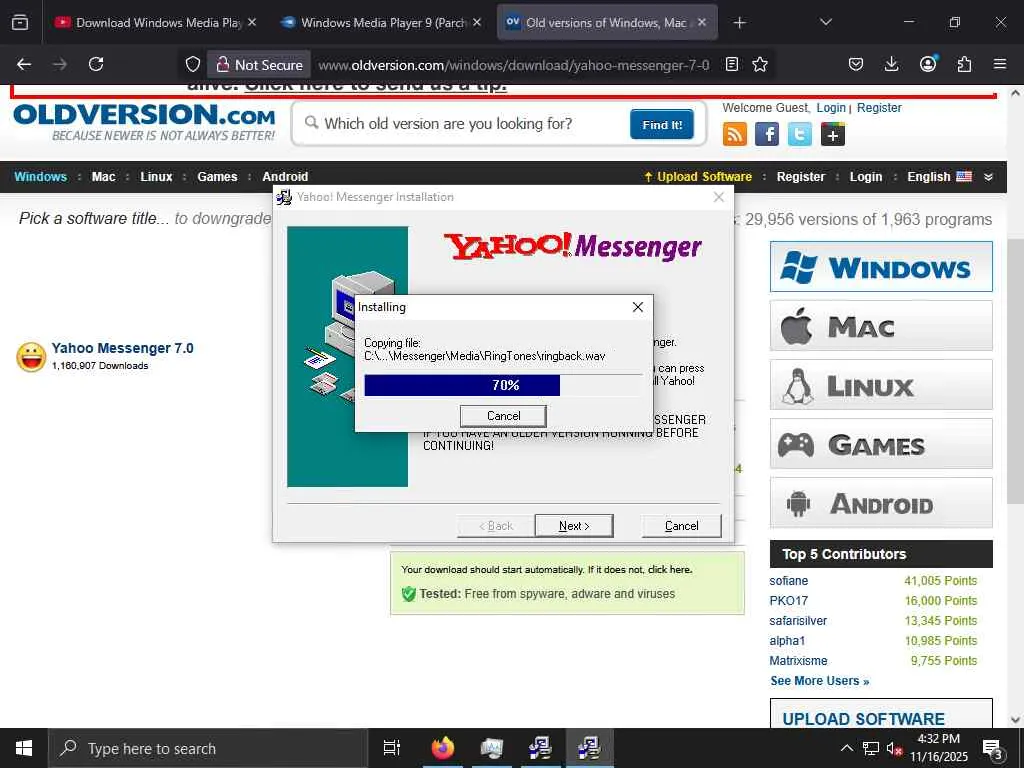Screen dimensions: 1024x768
Task: Select Windows in site navigation
Action: (x=40, y=176)
